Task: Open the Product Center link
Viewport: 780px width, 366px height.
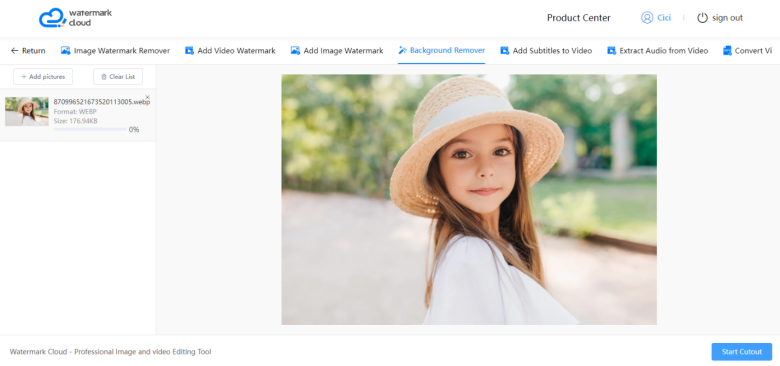Action: 579,18
